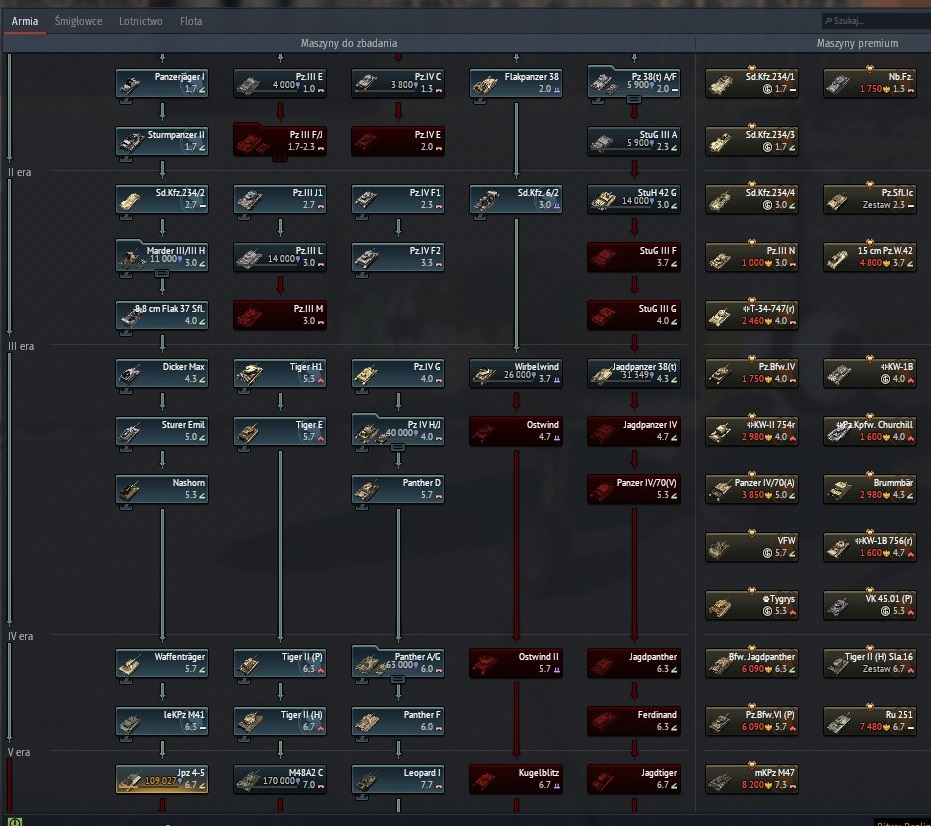Select the Pz.III J1 vehicle card
The width and height of the screenshot is (931, 826).
pos(280,199)
